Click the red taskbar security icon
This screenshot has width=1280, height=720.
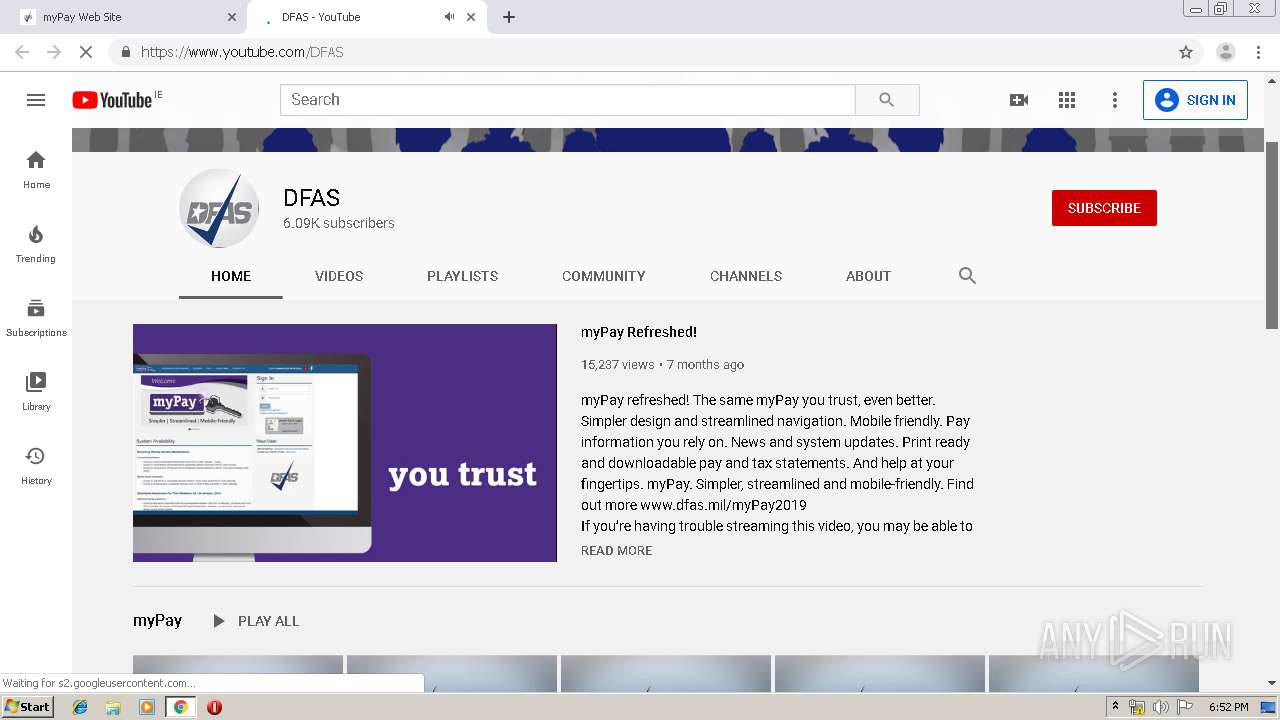click(x=214, y=707)
